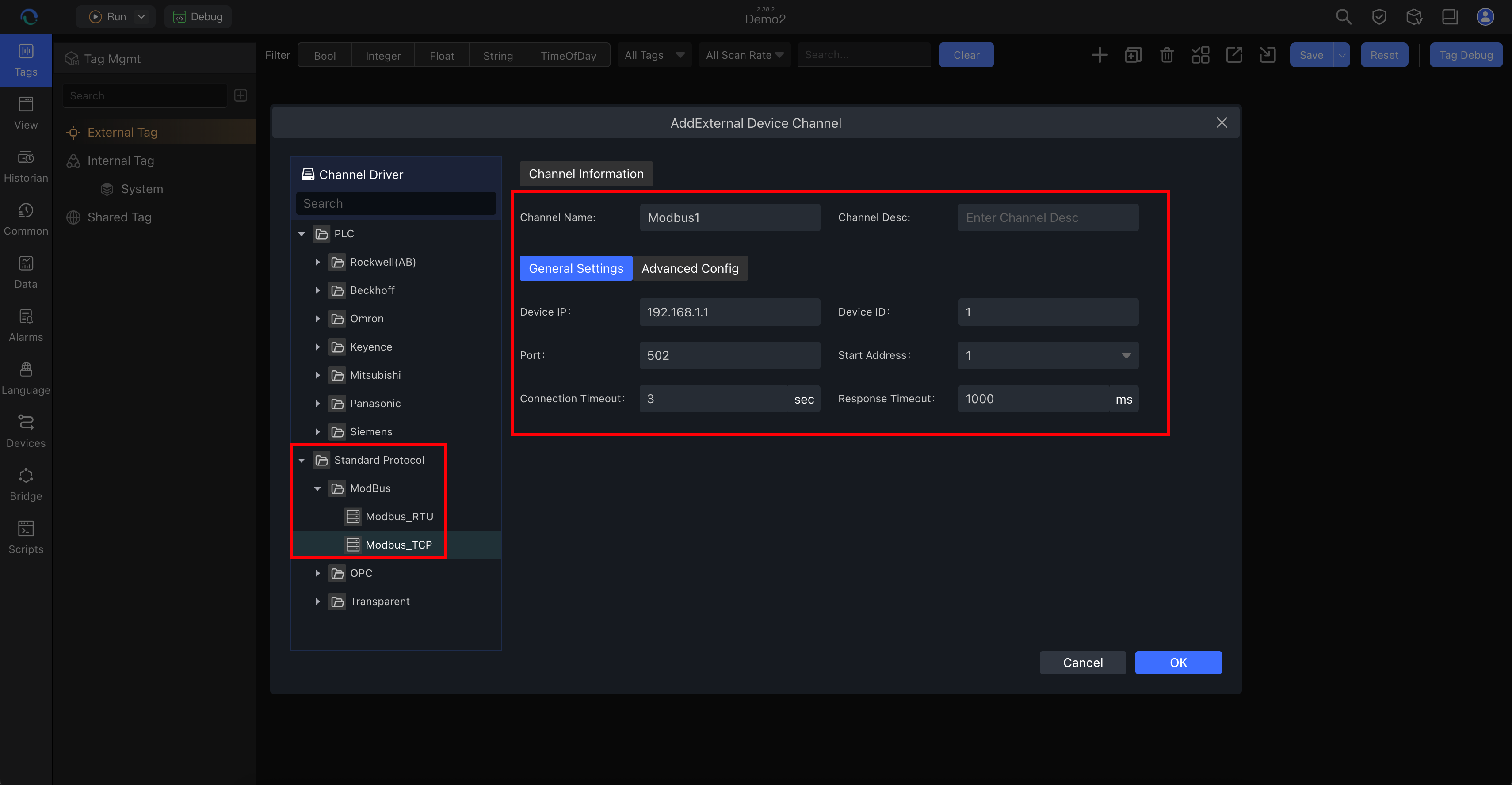Open the user profile avatar
Screen dimensions: 1512x785
(x=1485, y=16)
